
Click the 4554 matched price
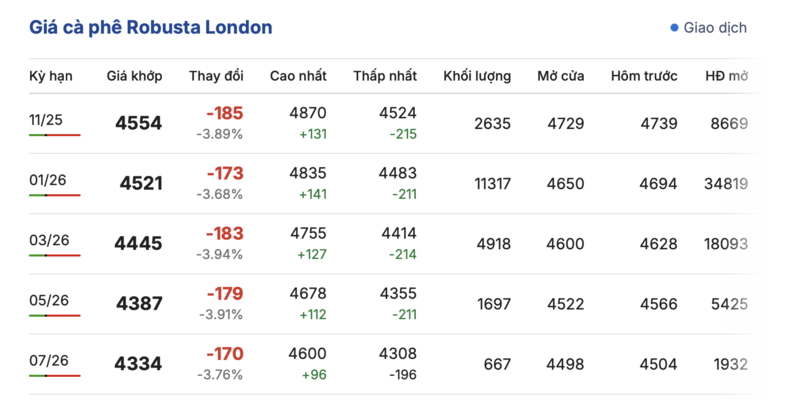tap(138, 124)
